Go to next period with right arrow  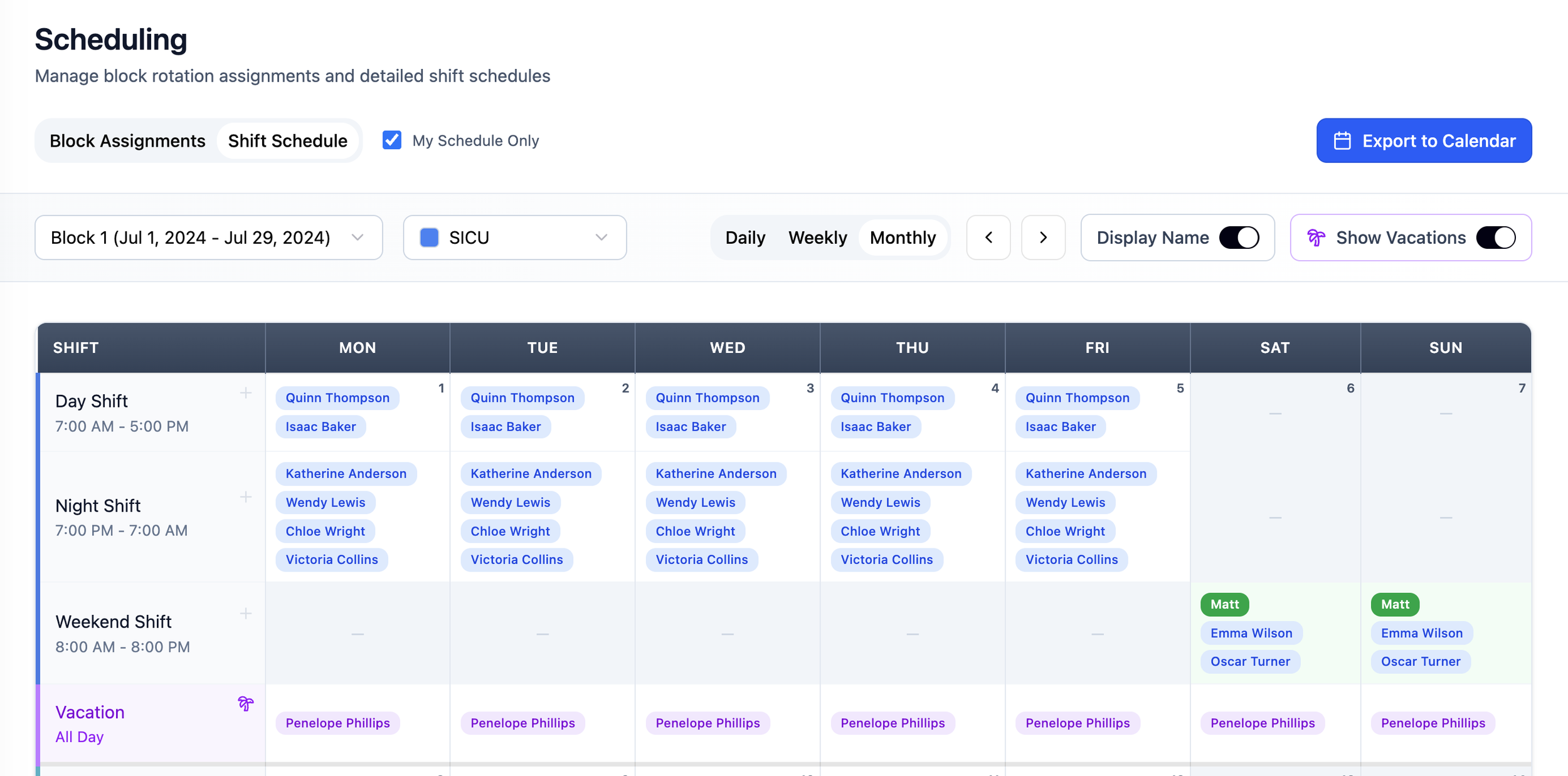pos(1043,238)
